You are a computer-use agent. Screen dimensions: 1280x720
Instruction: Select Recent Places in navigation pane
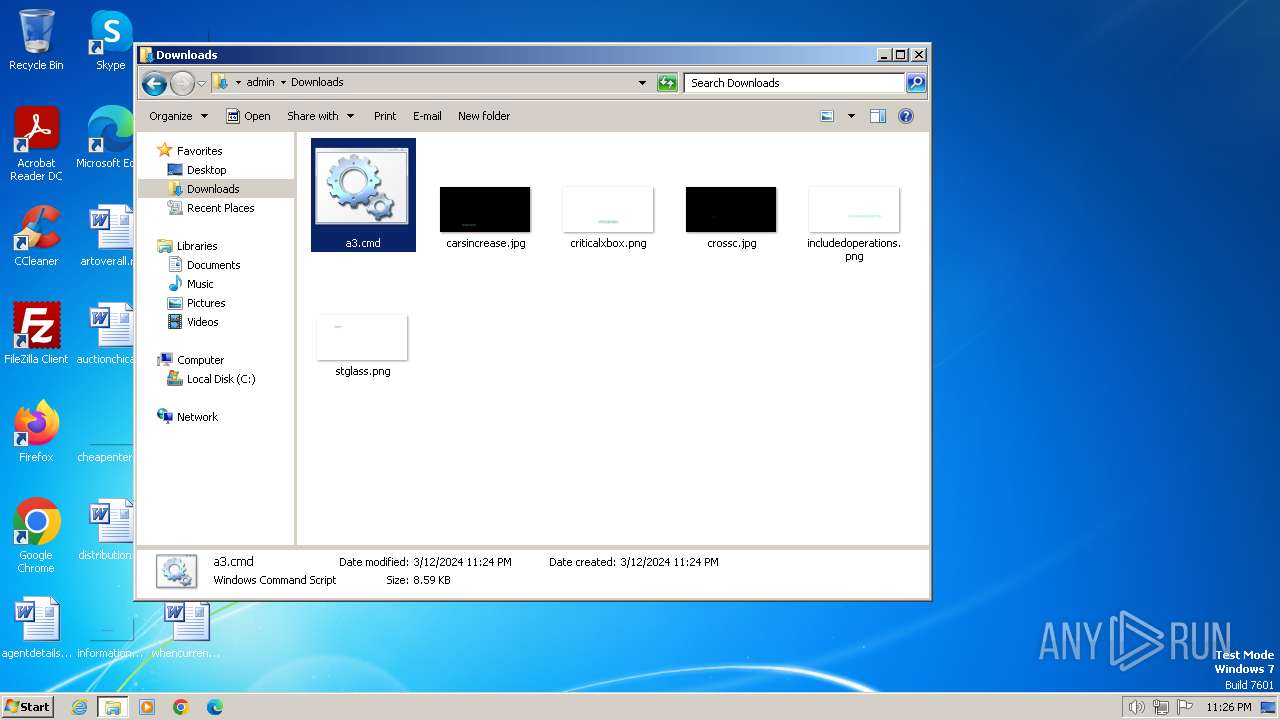pos(211,208)
